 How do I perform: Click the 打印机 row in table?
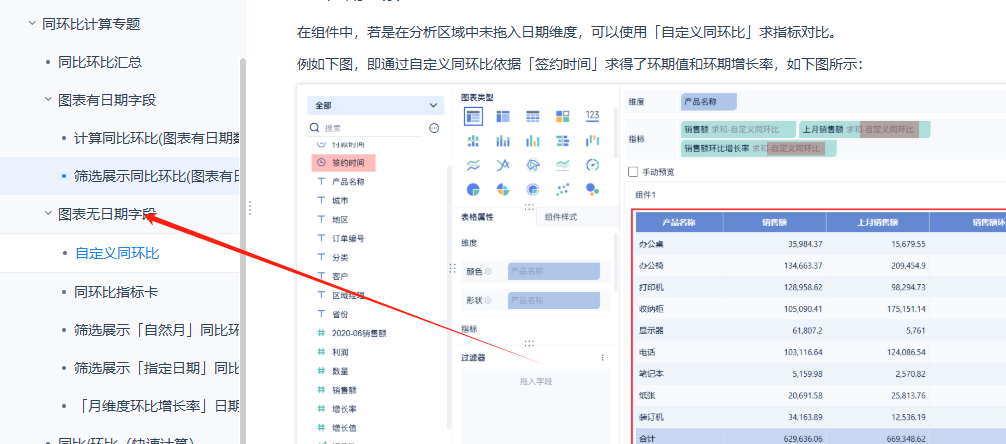coord(821,287)
